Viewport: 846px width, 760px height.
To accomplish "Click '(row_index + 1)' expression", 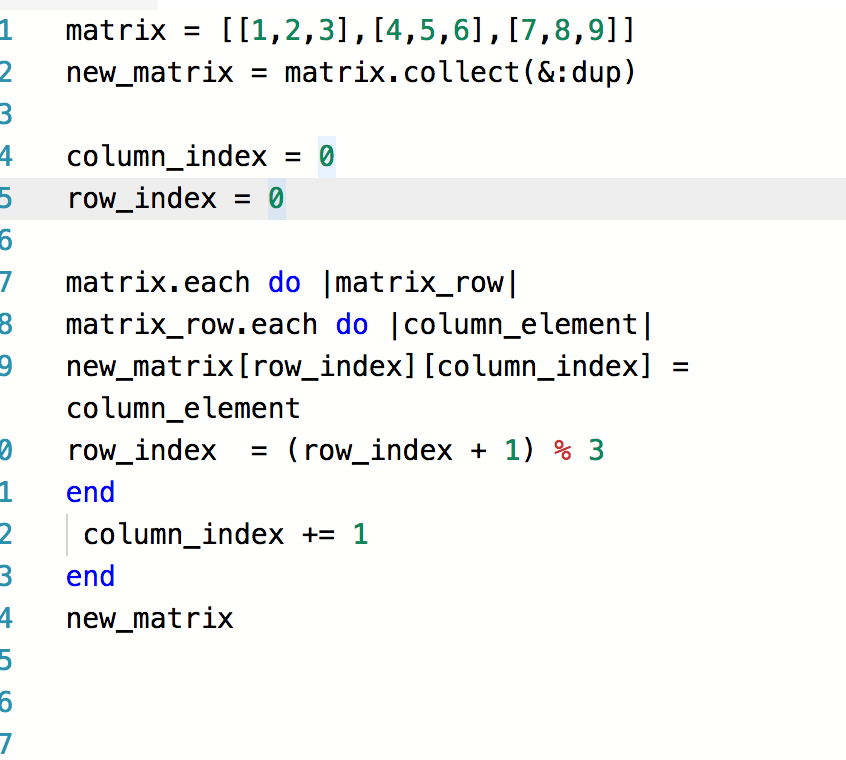I will (410, 451).
